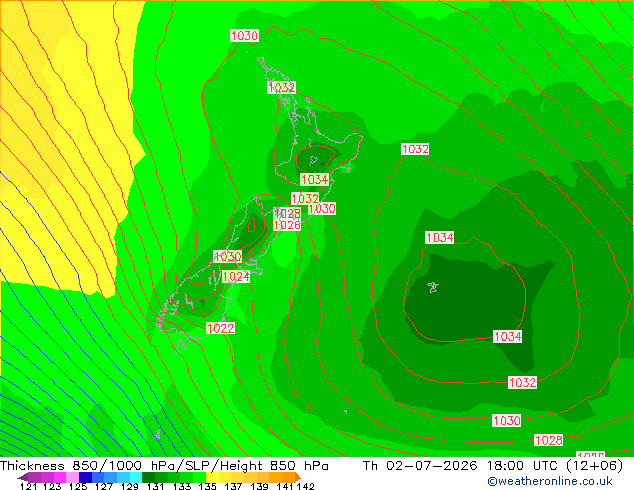Screen dimensions: 634x490
Task: Pick the magenta swatch right of 123
Action: (x=60, y=477)
